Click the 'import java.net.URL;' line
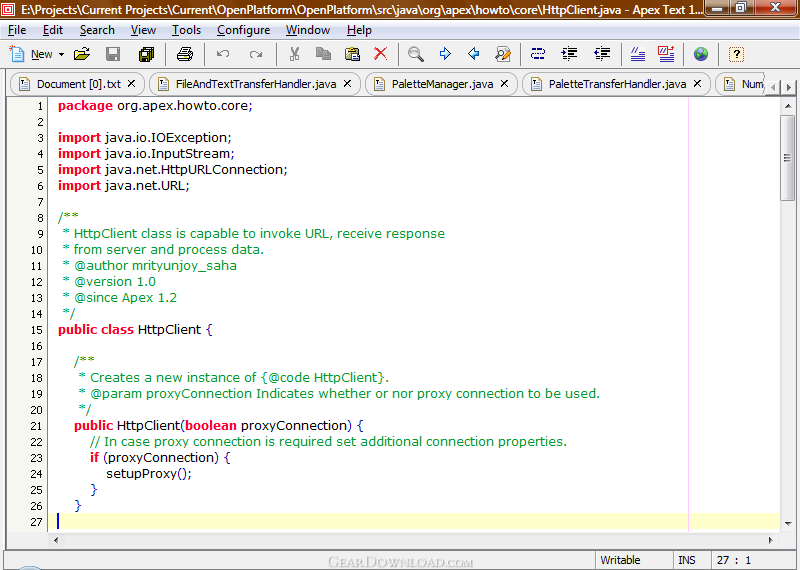Image resolution: width=800 pixels, height=570 pixels. pyautogui.click(x=123, y=186)
